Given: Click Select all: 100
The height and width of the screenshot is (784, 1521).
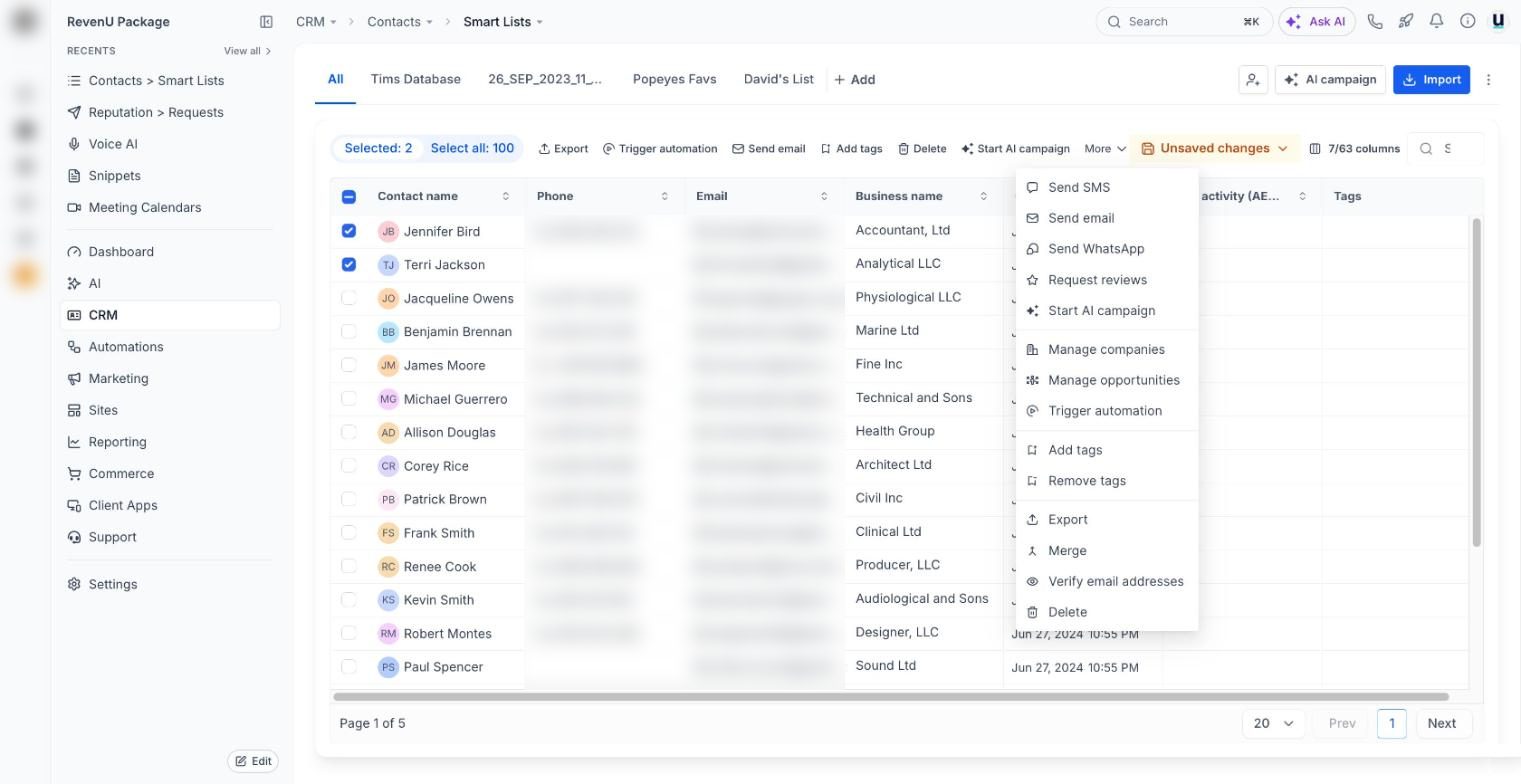Looking at the screenshot, I should [x=472, y=148].
